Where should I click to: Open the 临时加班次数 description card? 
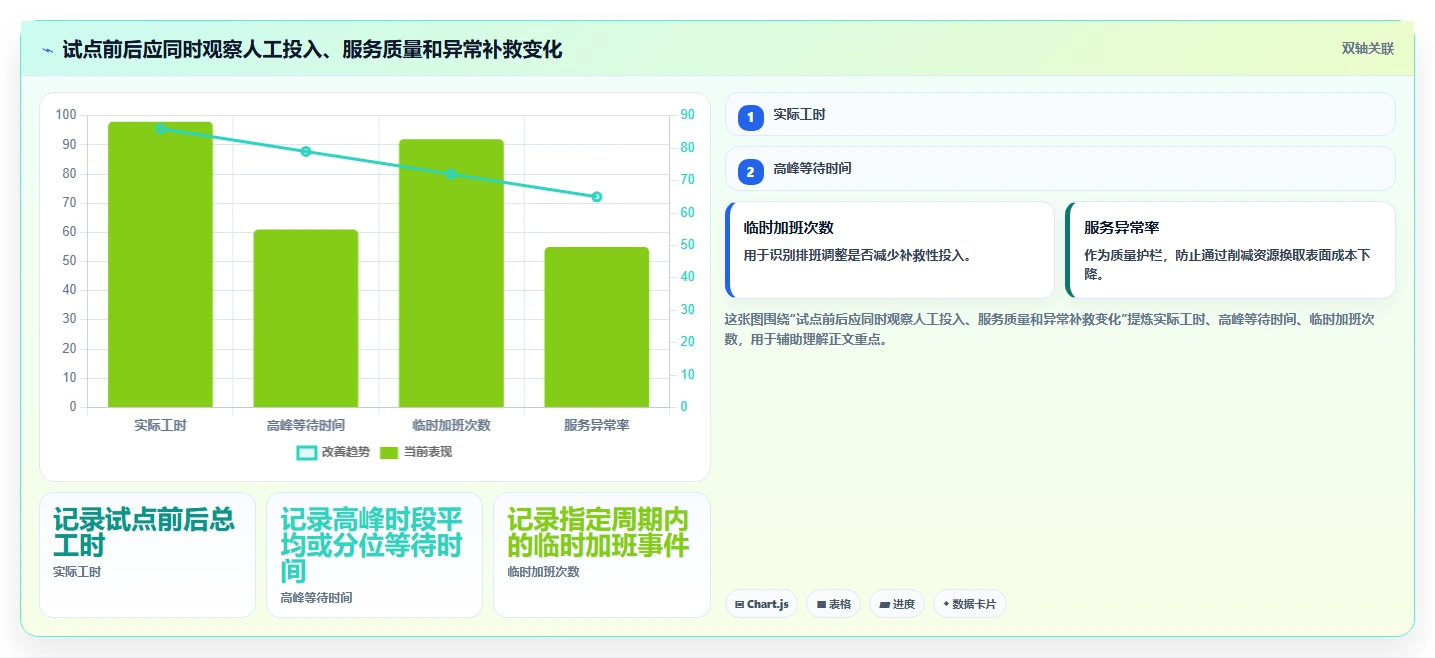[890, 250]
